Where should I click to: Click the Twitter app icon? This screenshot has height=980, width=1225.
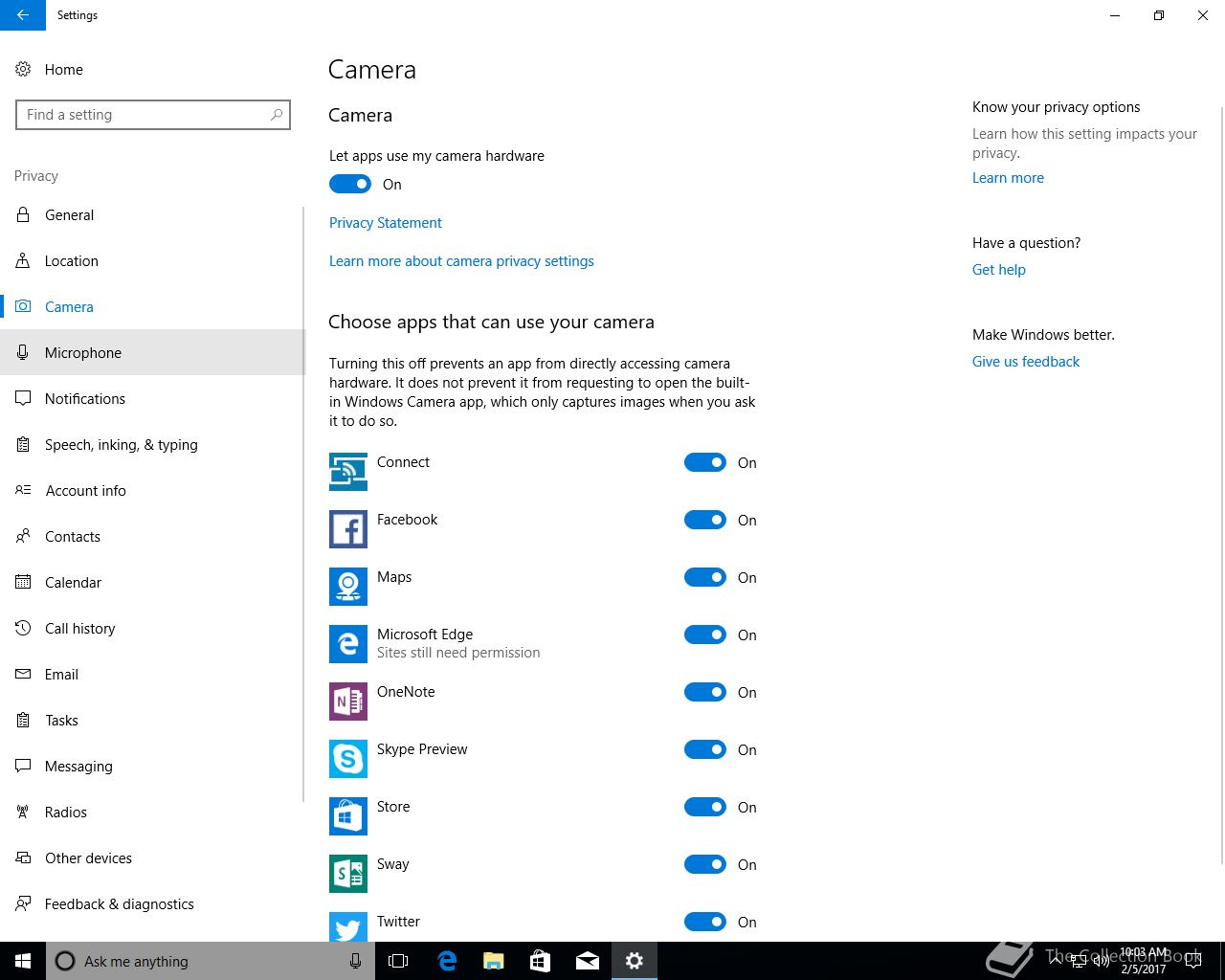point(348,926)
